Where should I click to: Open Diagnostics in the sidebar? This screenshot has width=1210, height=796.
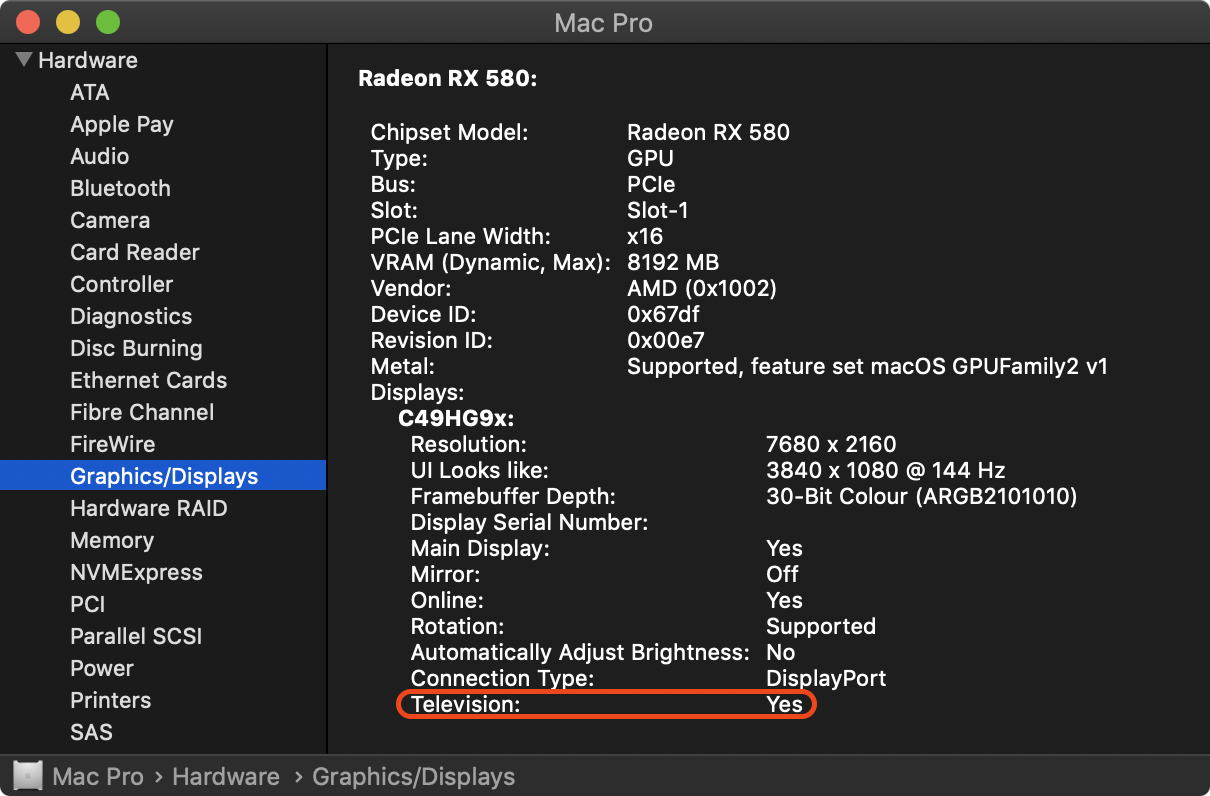click(131, 316)
